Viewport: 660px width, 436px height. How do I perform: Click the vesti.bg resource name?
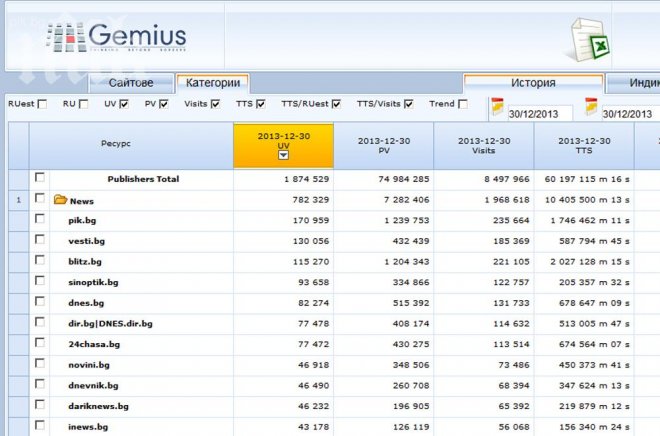(x=86, y=241)
